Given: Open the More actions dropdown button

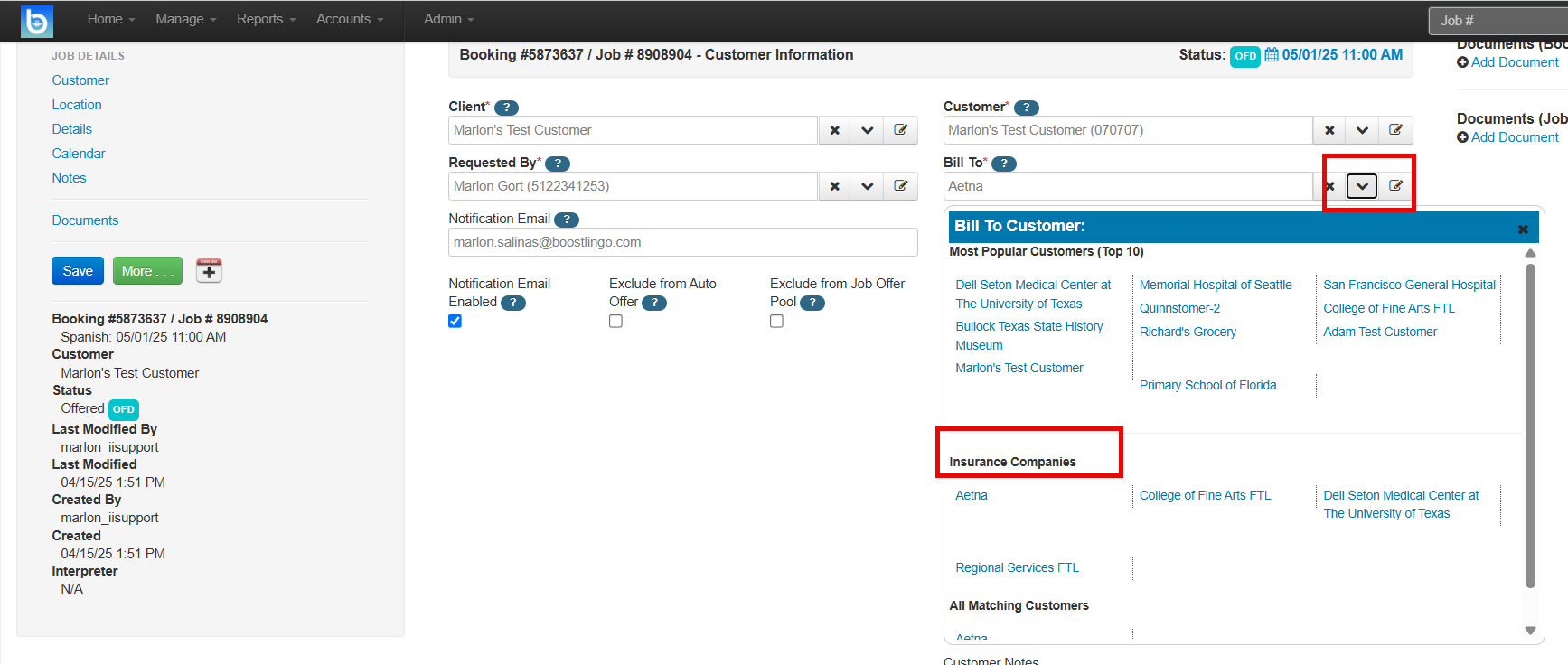Looking at the screenshot, I should [147, 271].
